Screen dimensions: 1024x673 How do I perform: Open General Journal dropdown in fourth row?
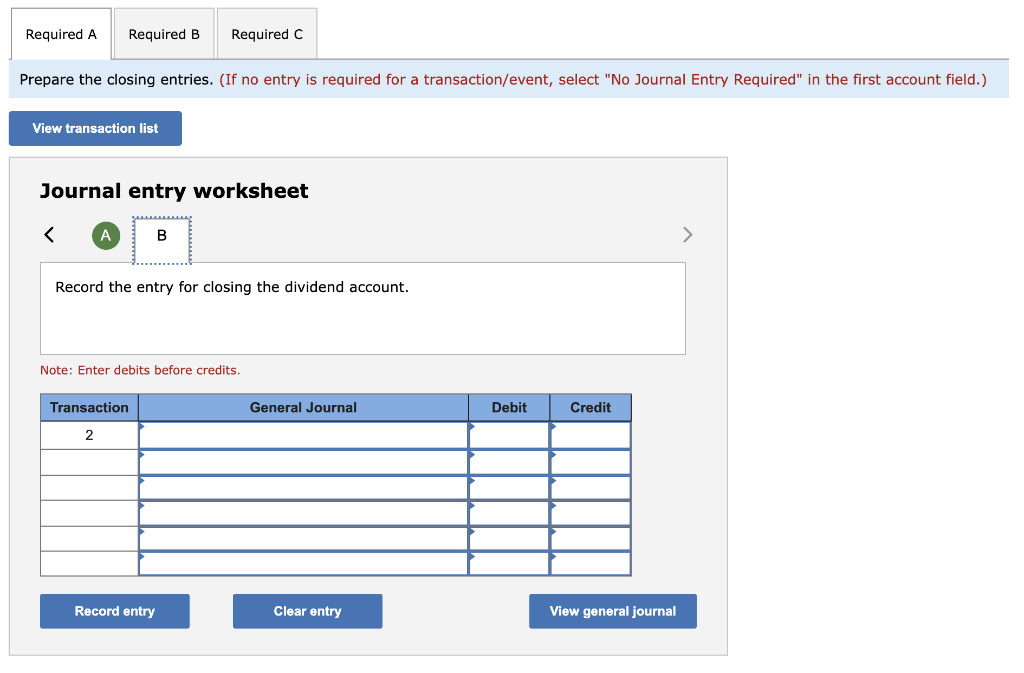click(303, 513)
